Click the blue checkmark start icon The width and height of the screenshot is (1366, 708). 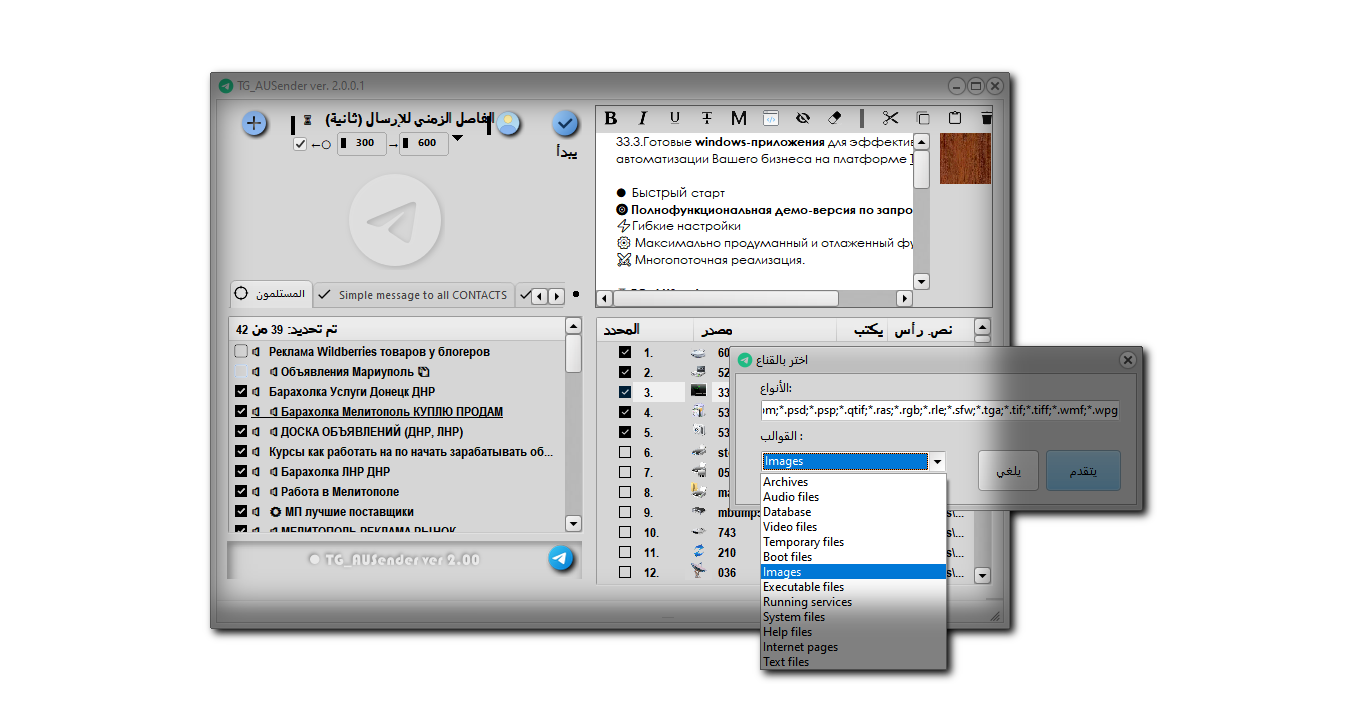[x=566, y=124]
